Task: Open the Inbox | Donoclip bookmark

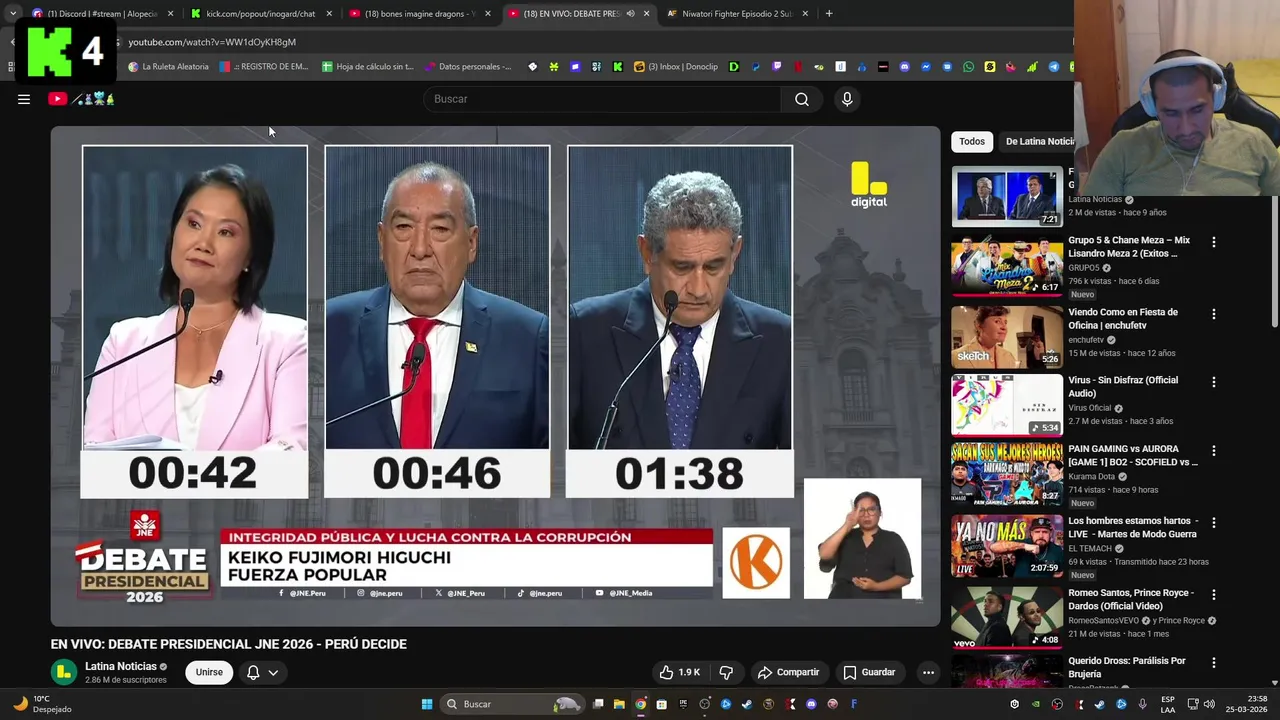Action: pos(676,67)
